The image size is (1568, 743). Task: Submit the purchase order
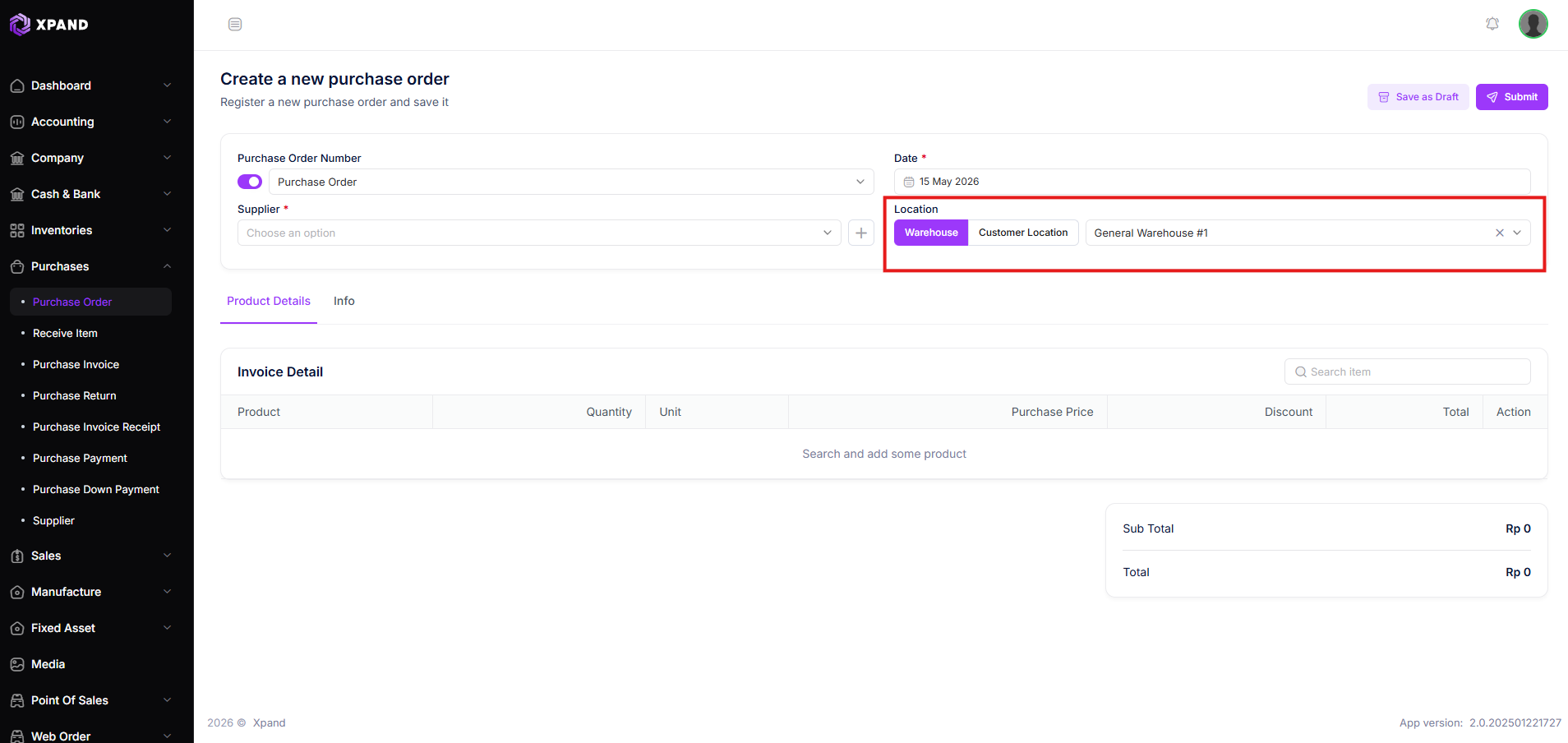pos(1511,97)
